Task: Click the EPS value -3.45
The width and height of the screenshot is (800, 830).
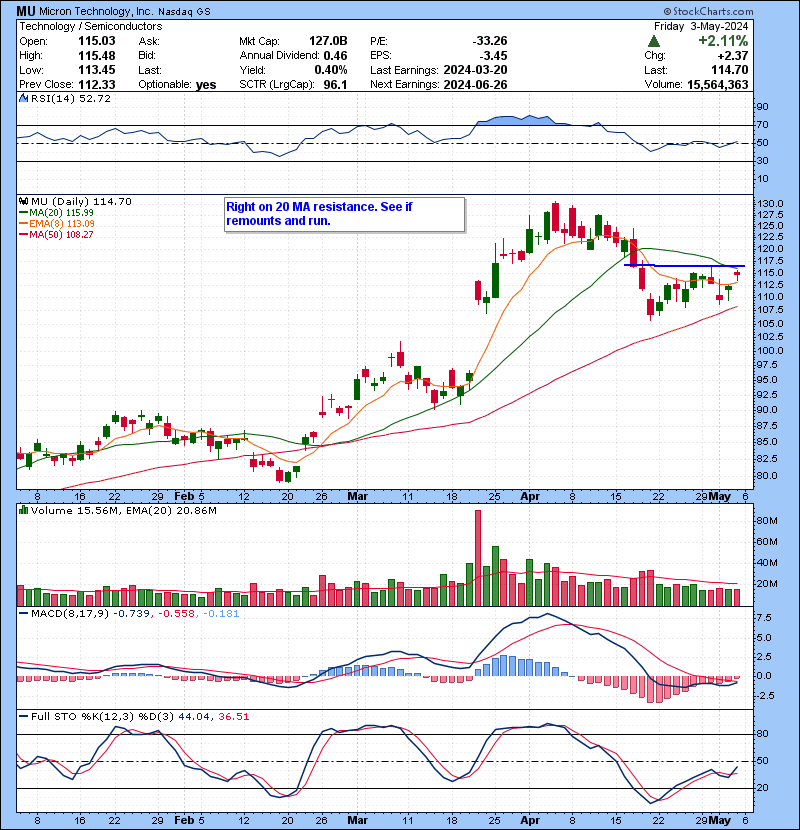Action: 493,56
